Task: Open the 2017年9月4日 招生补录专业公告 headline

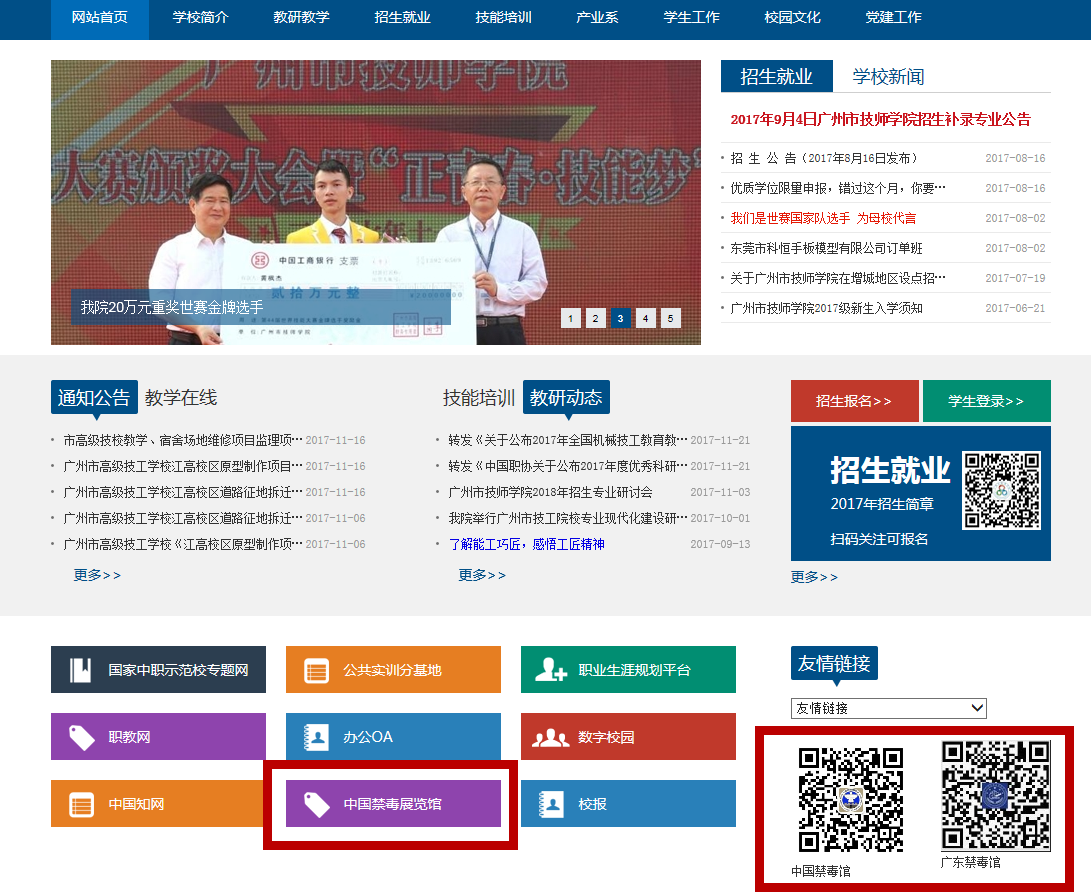Action: (881, 120)
